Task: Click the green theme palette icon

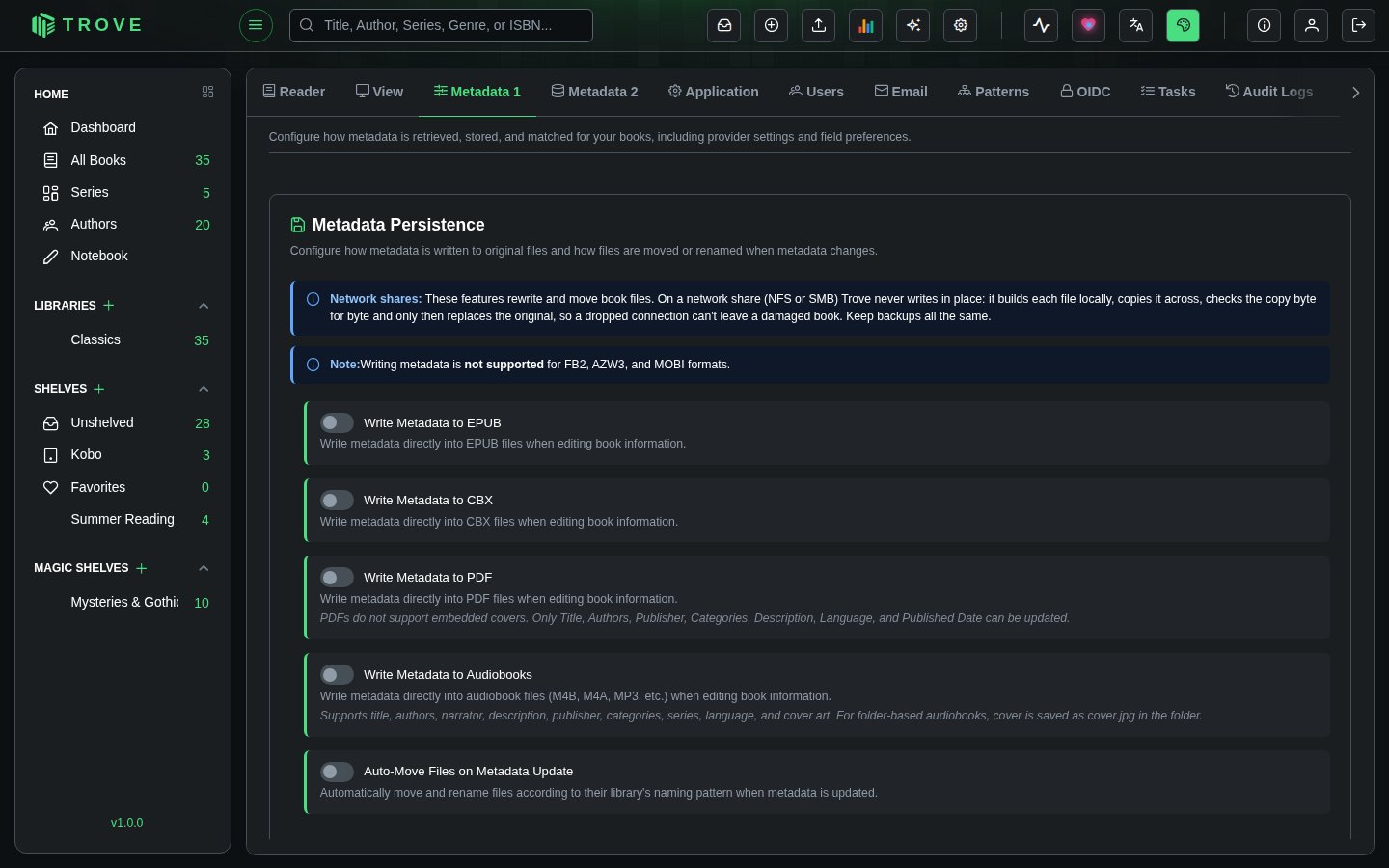Action: click(1184, 25)
